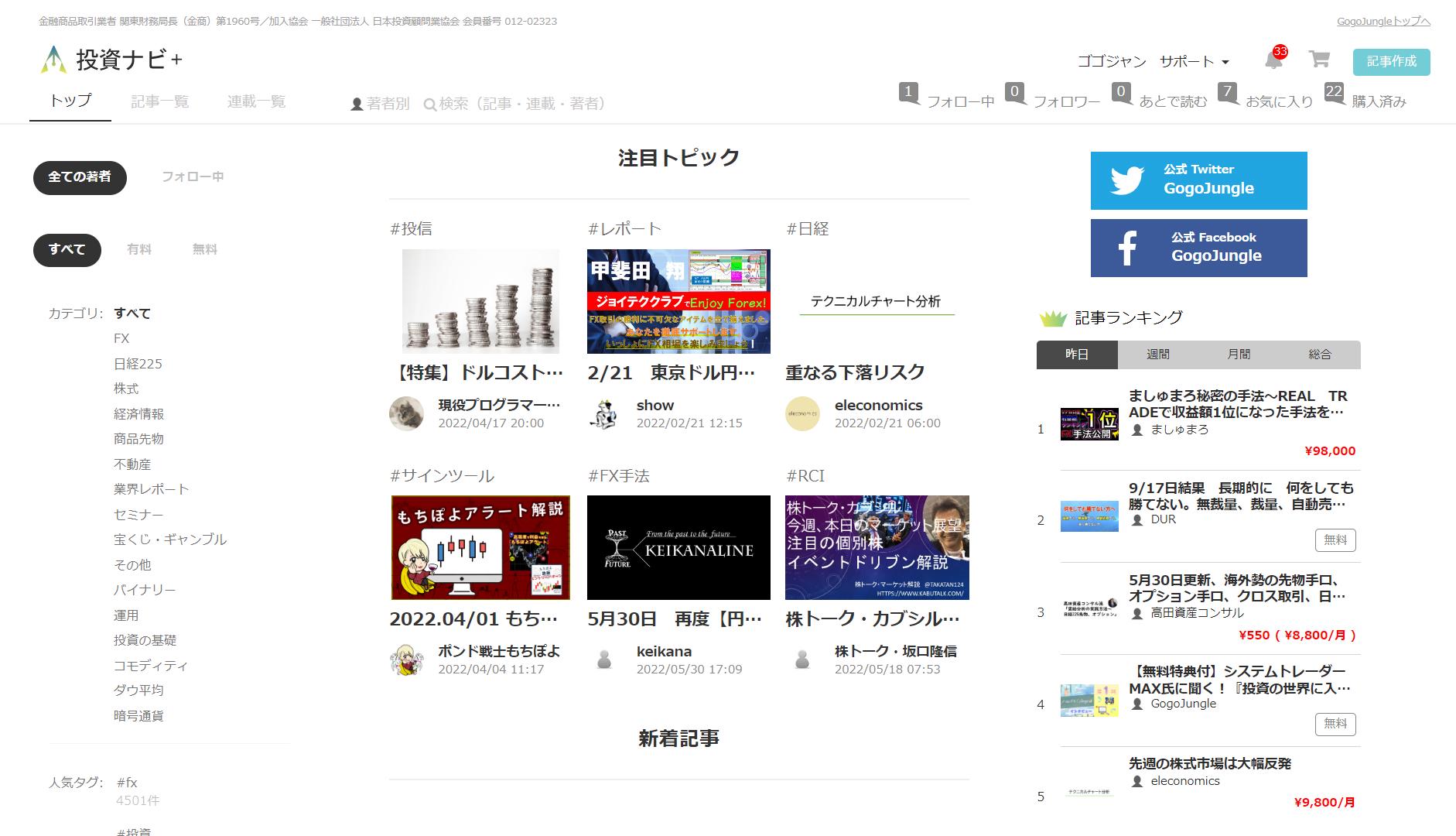Switch the price filter to 有料
This screenshot has height=836, width=1456.
click(139, 250)
